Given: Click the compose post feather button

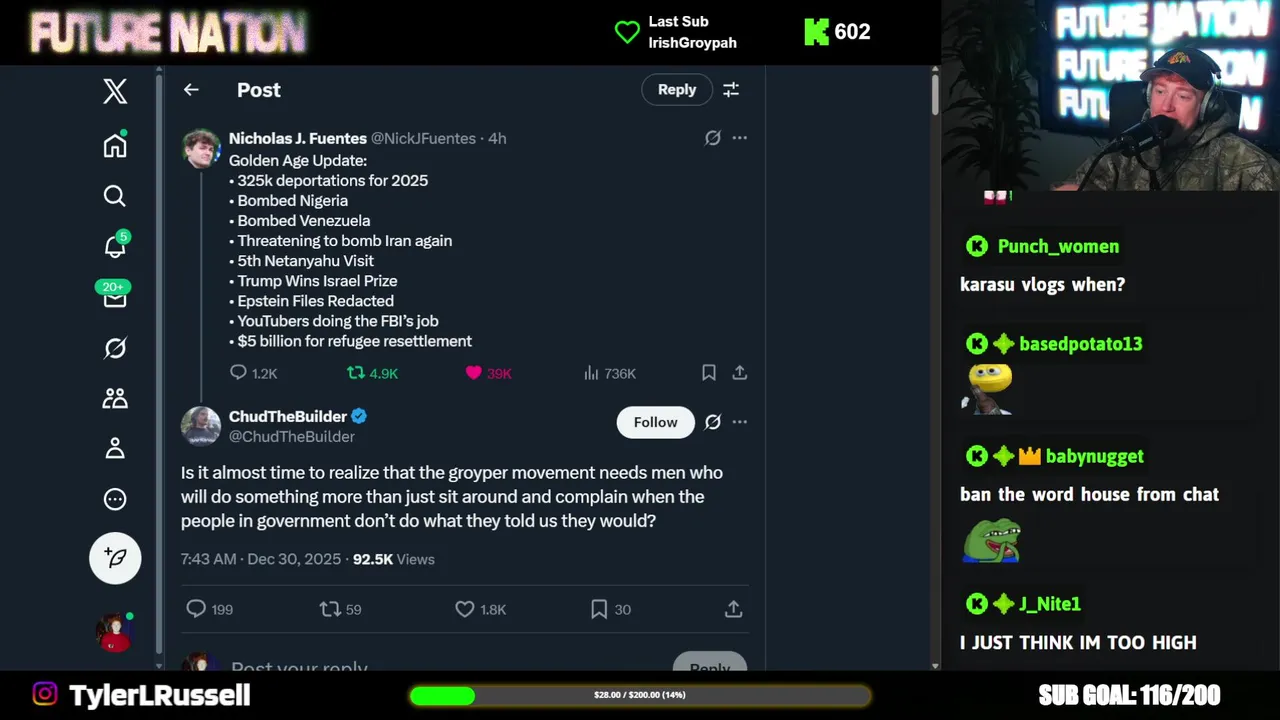Looking at the screenshot, I should [115, 558].
